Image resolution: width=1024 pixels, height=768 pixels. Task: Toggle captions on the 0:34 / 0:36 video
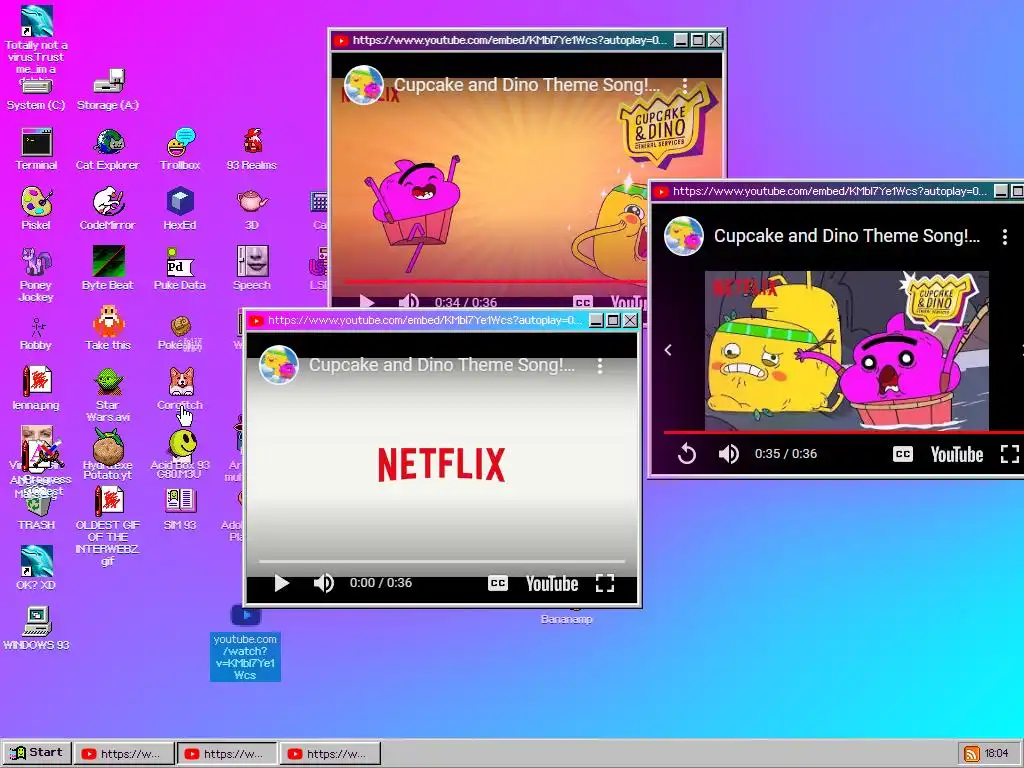[x=583, y=302]
